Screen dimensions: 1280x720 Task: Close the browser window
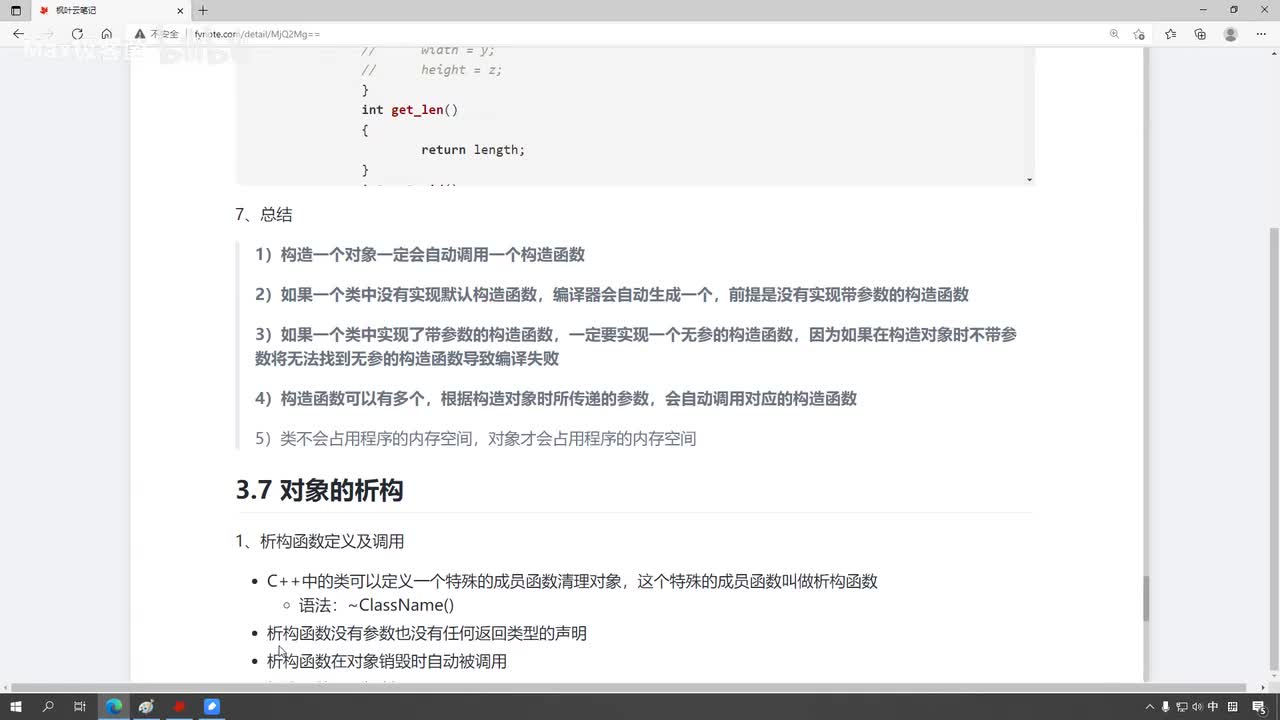1263,10
